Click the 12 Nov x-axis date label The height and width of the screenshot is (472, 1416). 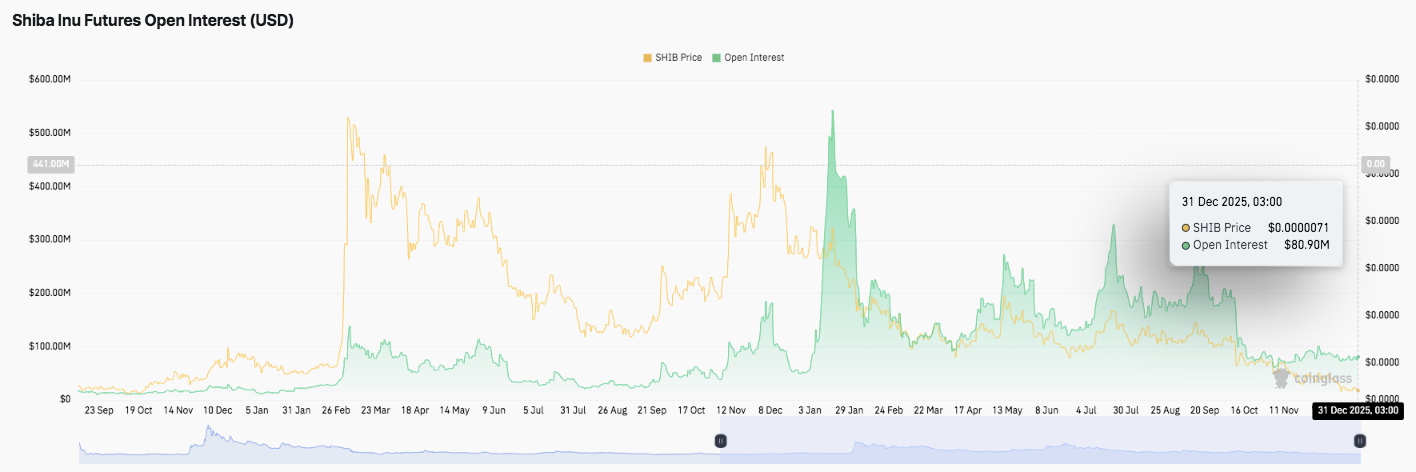(x=730, y=410)
